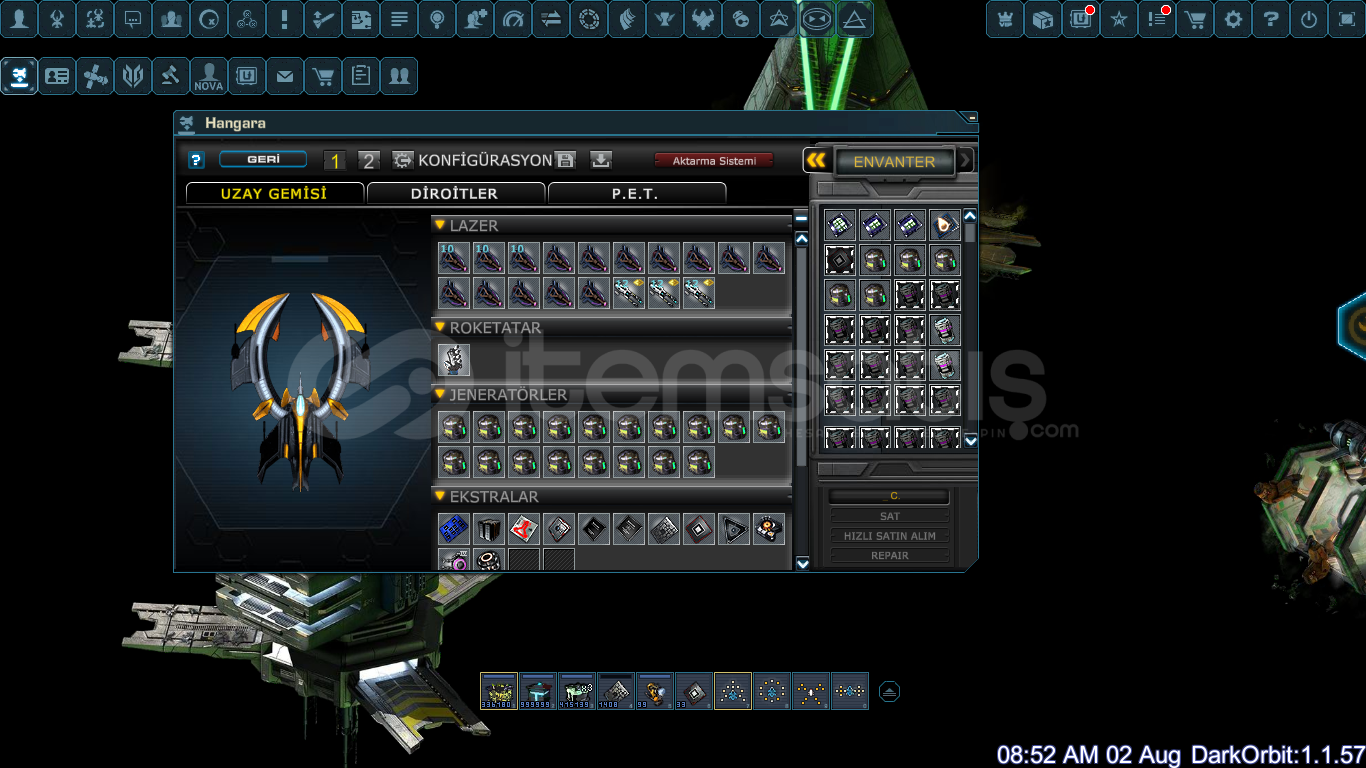Click the equipment list down arrow
Viewport: 1366px width, 768px height.
coord(802,563)
